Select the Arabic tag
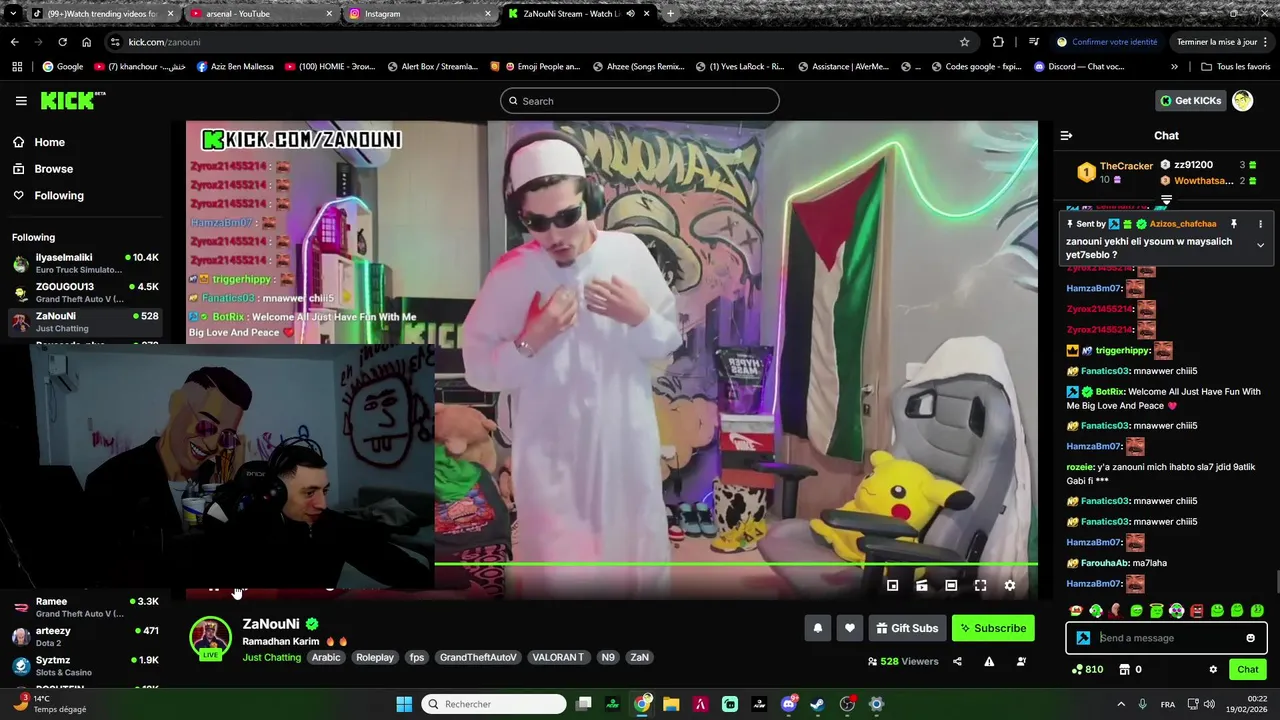The width and height of the screenshot is (1280, 720). click(326, 657)
